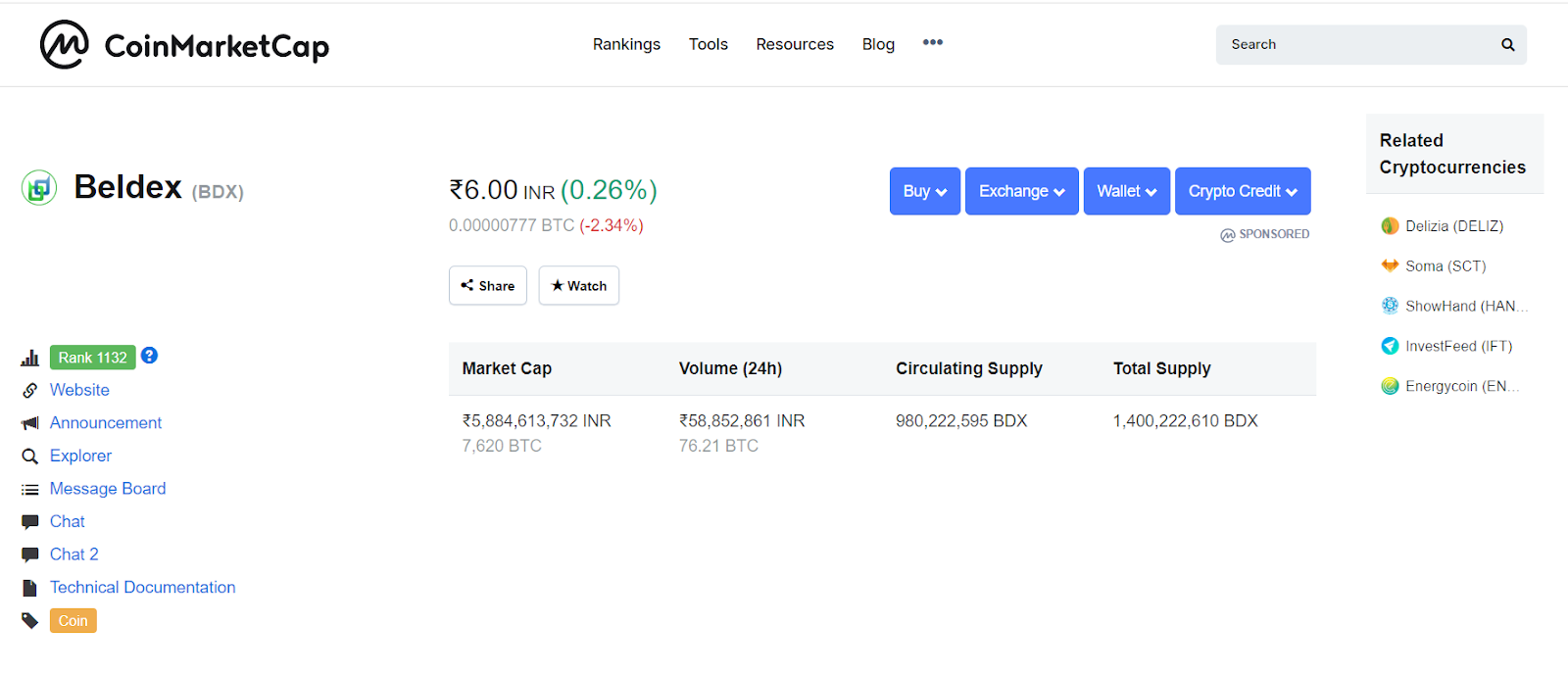Click the list icon beside Message Board
This screenshot has height=673, width=1568.
click(x=30, y=489)
